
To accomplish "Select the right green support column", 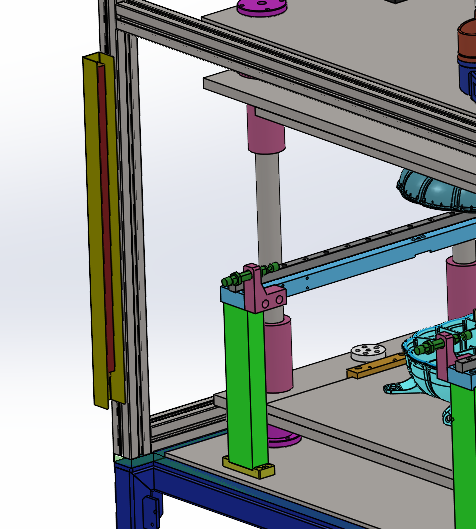I will click(464, 455).
